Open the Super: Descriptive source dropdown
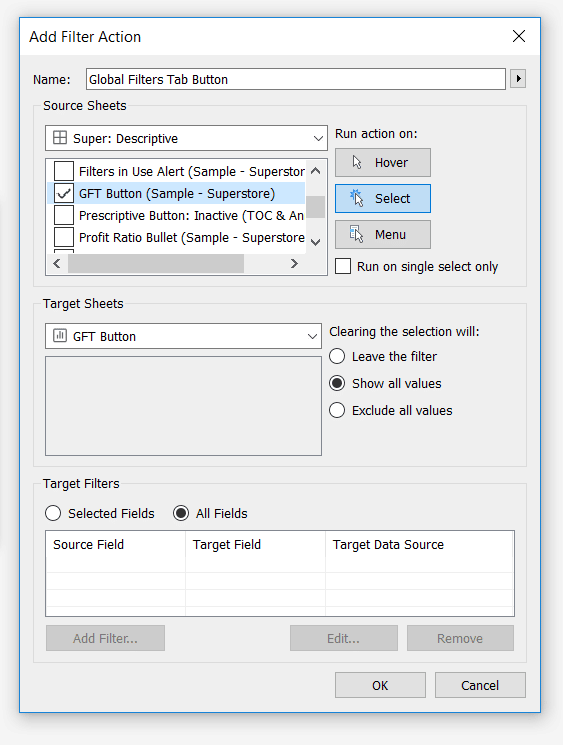This screenshot has width=563, height=745. [x=186, y=138]
